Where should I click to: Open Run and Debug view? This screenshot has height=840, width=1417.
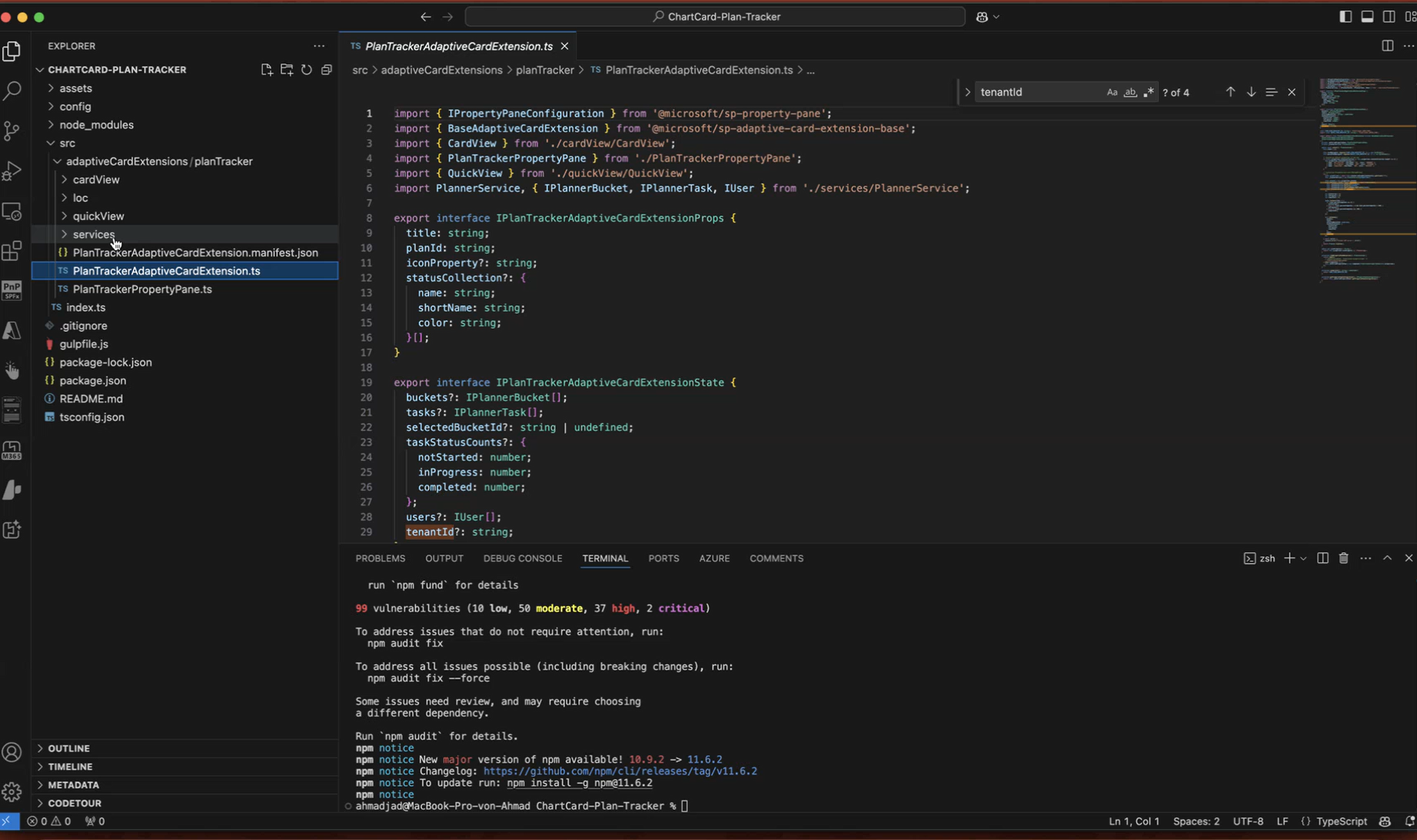click(x=13, y=171)
